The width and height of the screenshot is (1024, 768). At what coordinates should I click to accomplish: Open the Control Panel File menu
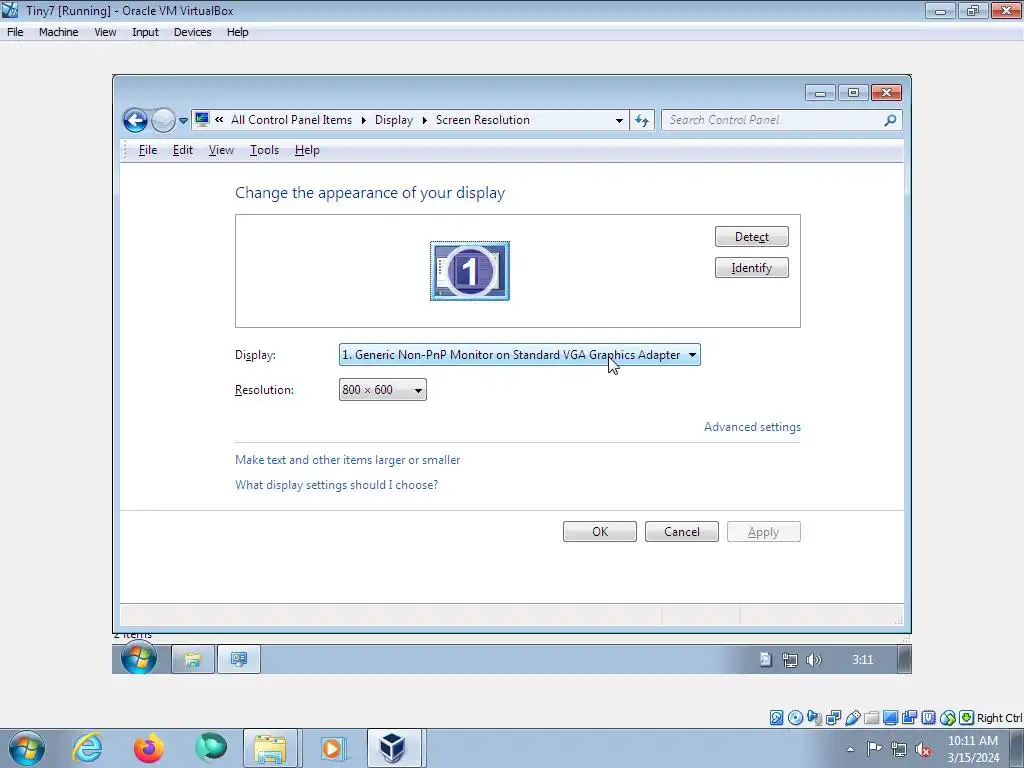point(148,150)
